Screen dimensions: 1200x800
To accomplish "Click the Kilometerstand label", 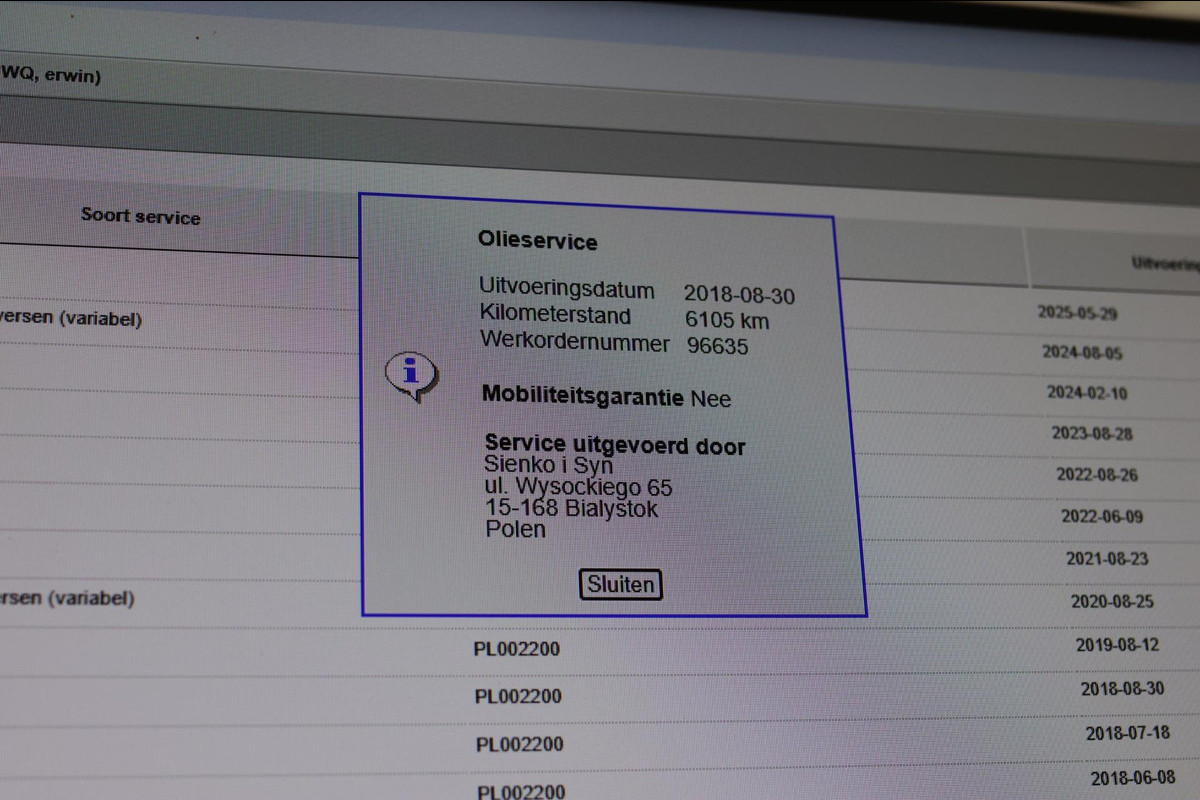I will (555, 315).
